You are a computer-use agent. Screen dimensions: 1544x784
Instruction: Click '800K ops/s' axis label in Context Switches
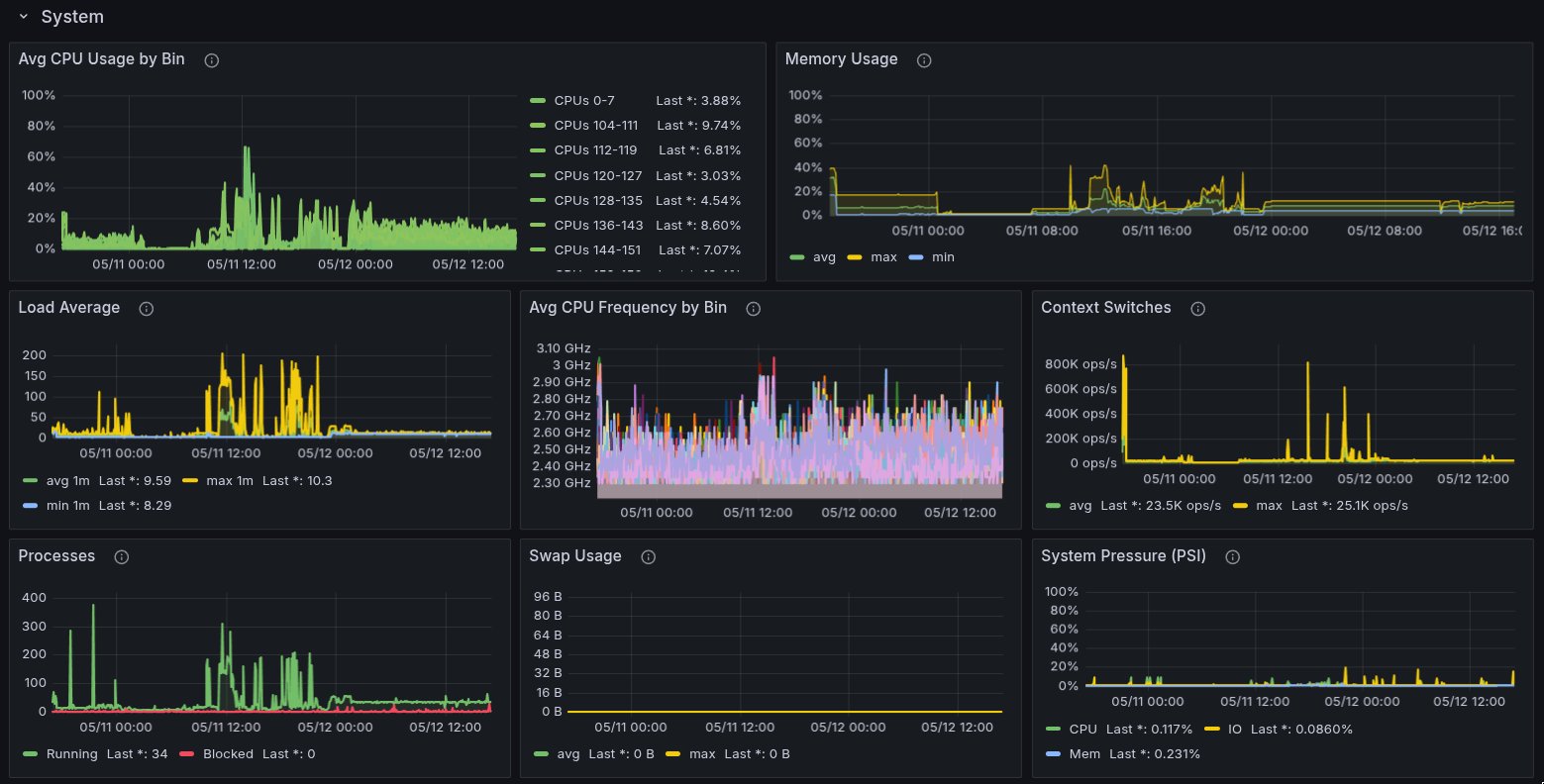tap(1081, 364)
